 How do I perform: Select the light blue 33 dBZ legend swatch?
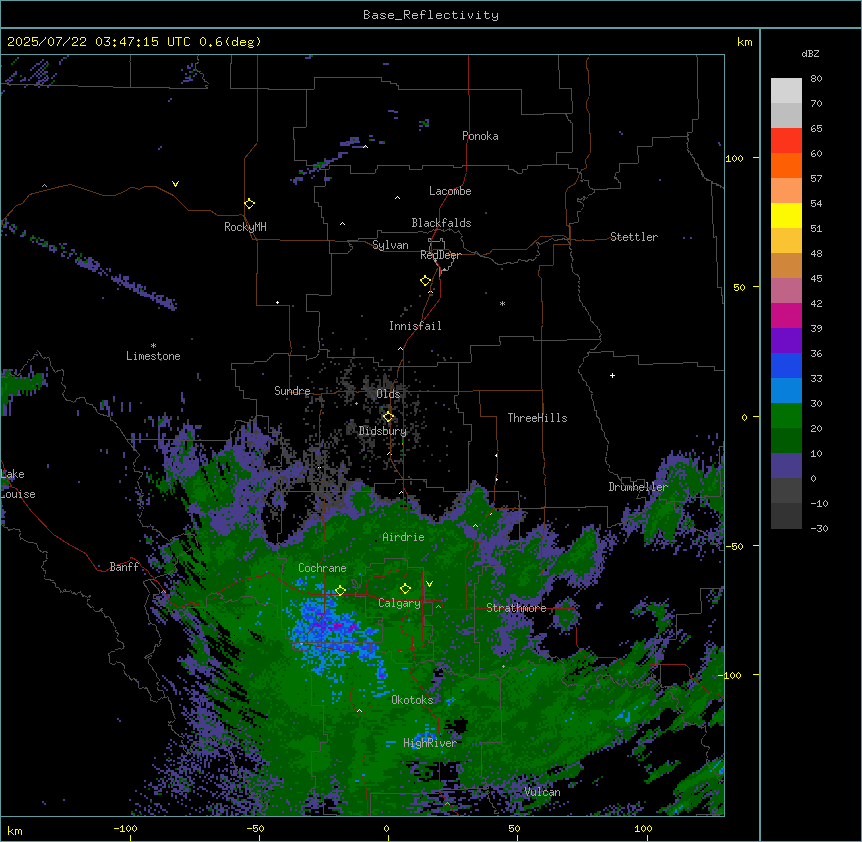(x=786, y=391)
